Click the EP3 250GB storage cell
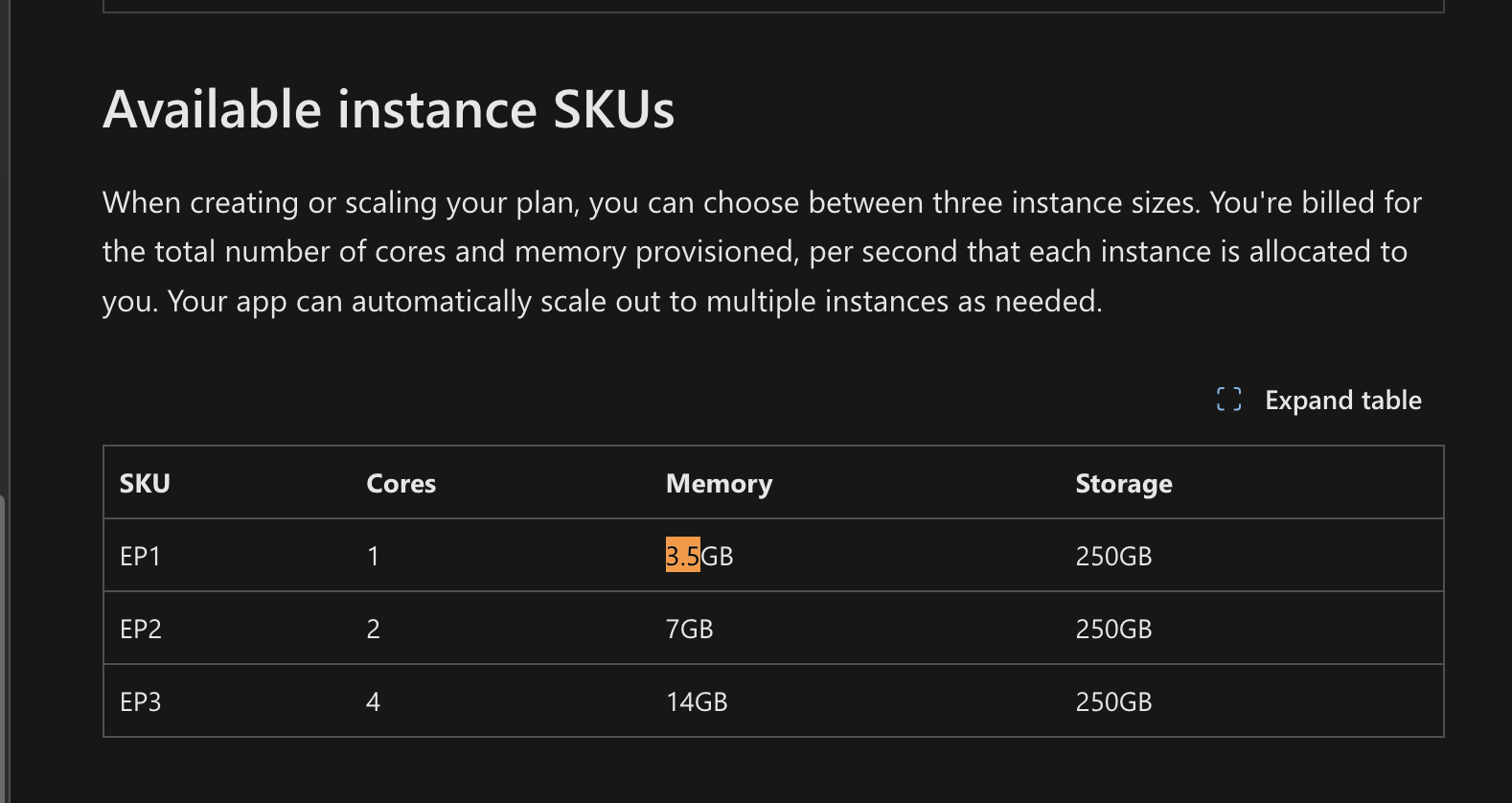The height and width of the screenshot is (803, 1512). pyautogui.click(x=1114, y=702)
